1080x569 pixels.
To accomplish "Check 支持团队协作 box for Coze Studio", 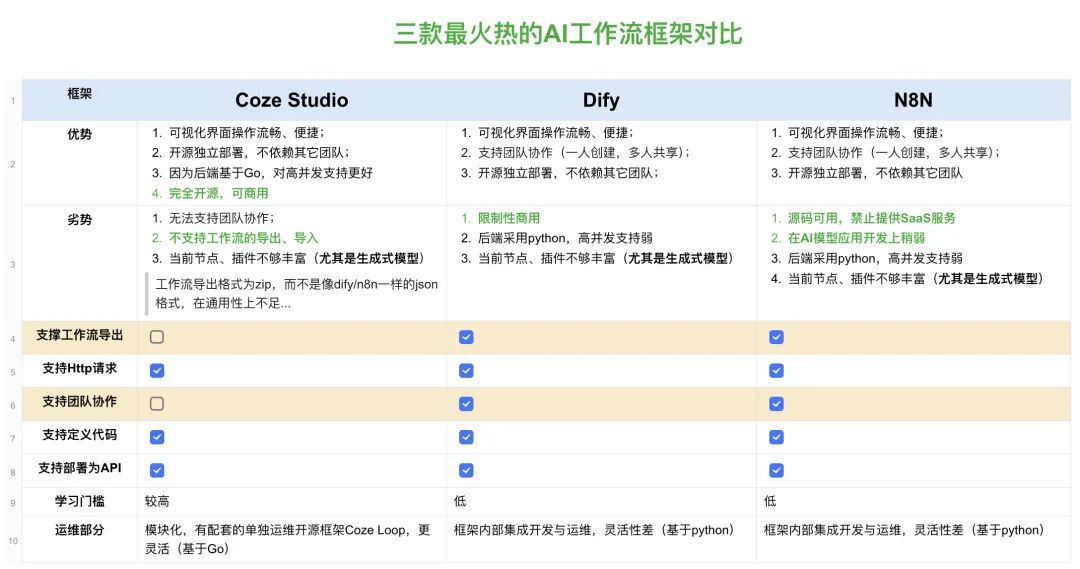I will click(x=157, y=404).
